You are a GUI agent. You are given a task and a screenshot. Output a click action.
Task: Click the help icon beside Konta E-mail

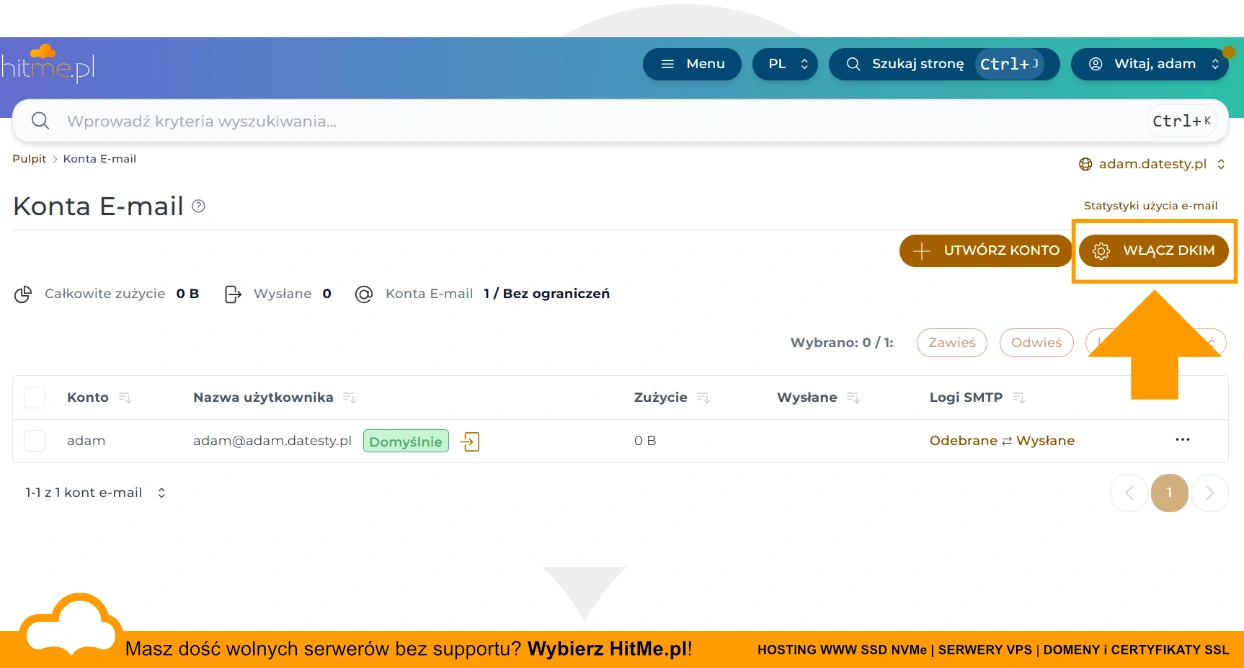(x=198, y=206)
